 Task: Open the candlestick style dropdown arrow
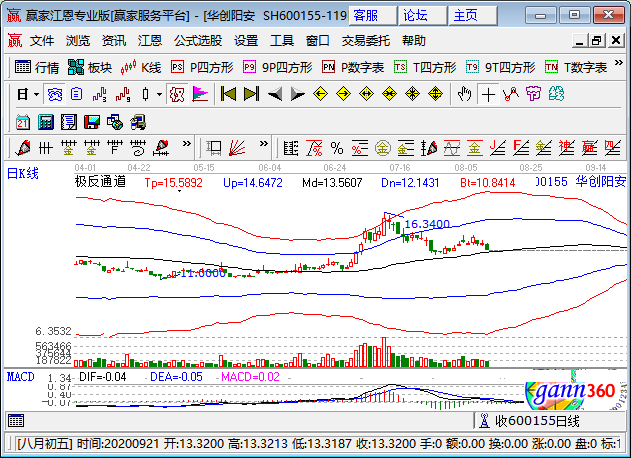click(x=159, y=95)
